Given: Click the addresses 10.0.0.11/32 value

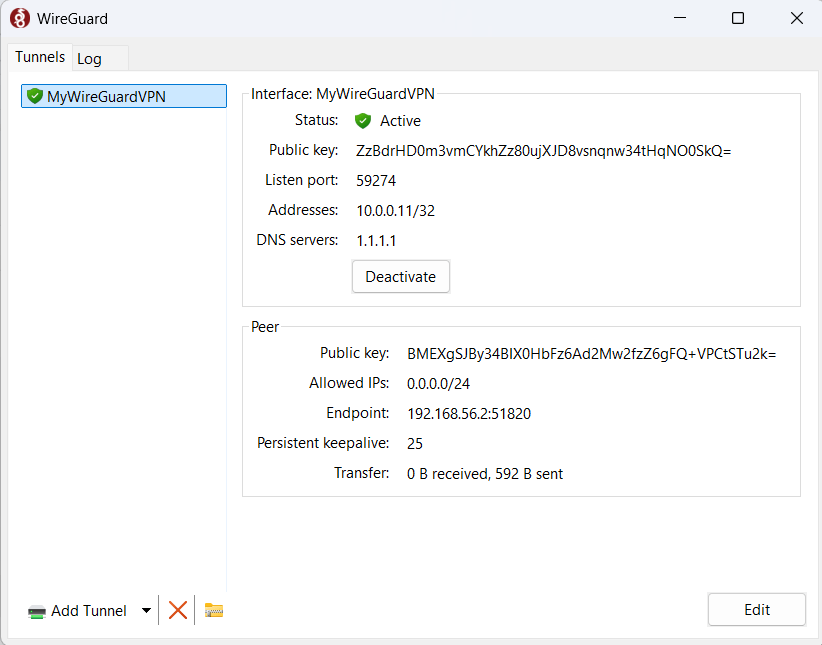Looking at the screenshot, I should coord(395,211).
